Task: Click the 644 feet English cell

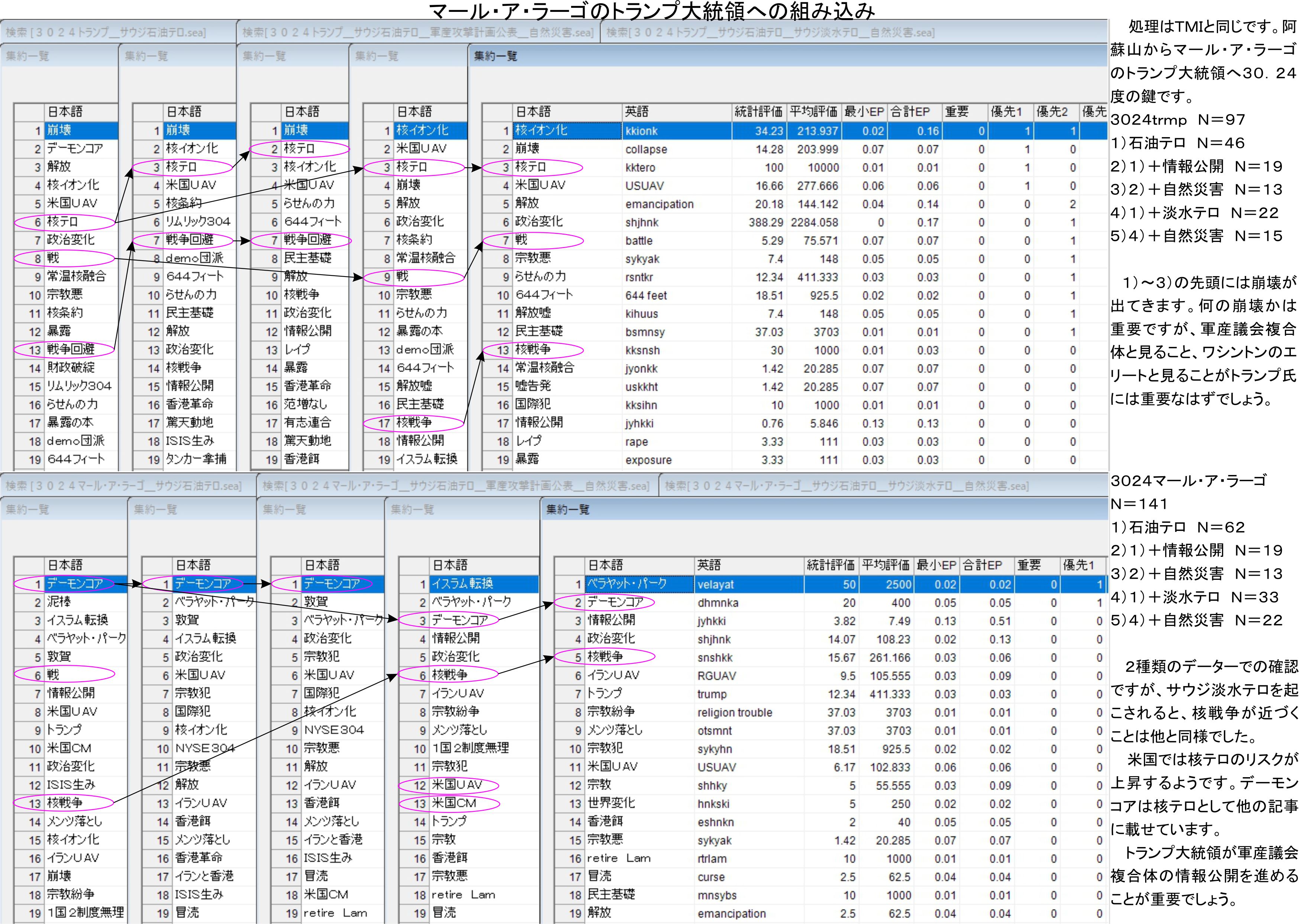Action: pyautogui.click(x=646, y=295)
